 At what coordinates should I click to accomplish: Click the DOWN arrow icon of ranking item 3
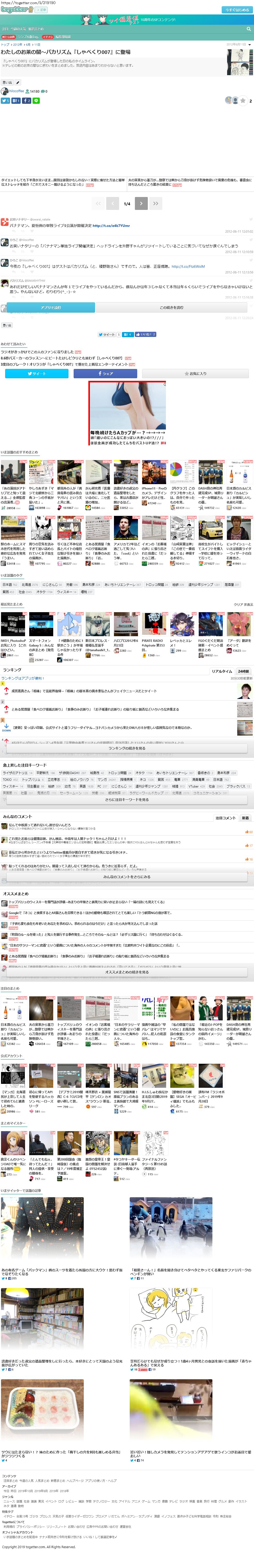tap(6, 727)
